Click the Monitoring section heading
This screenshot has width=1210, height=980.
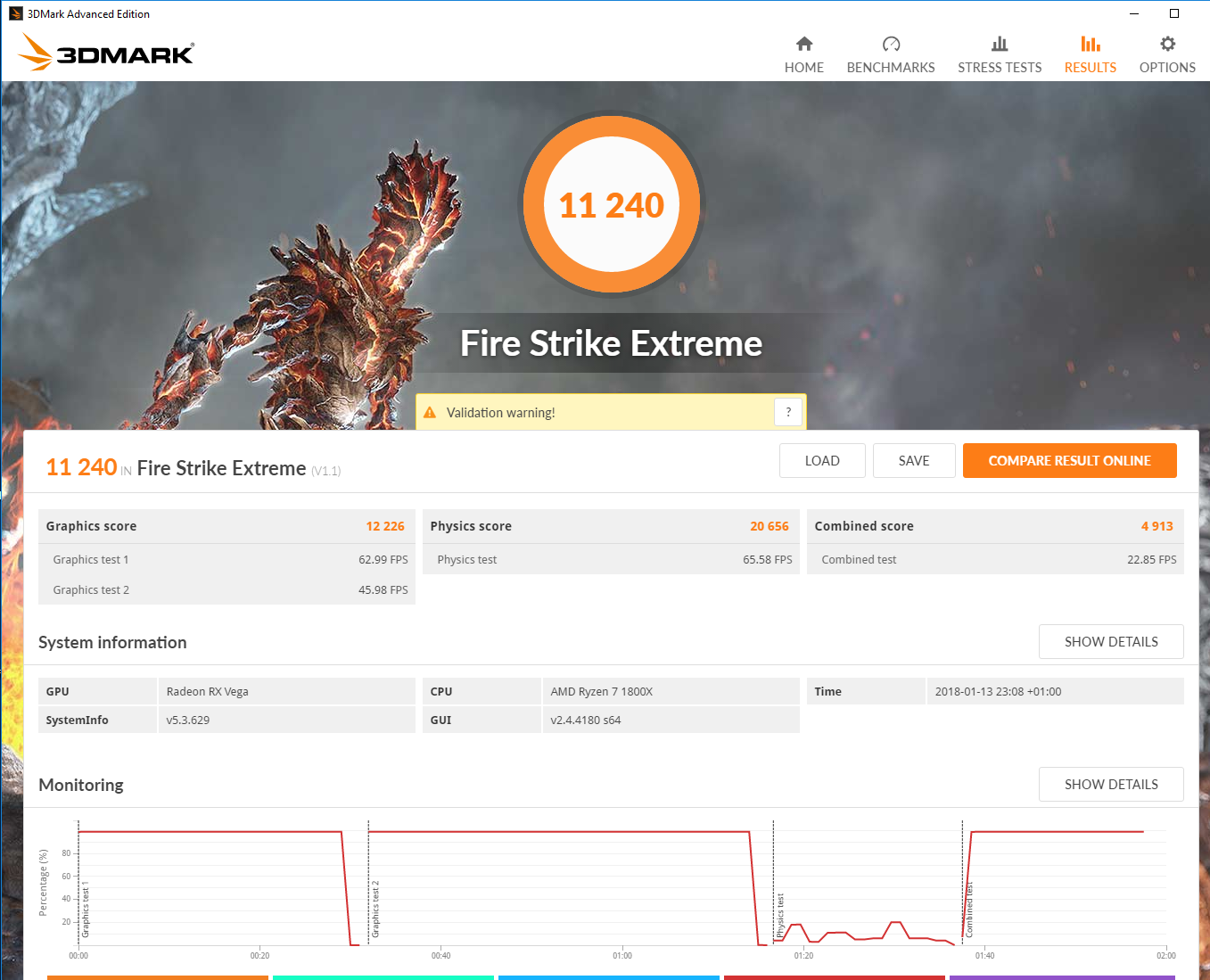coord(81,786)
